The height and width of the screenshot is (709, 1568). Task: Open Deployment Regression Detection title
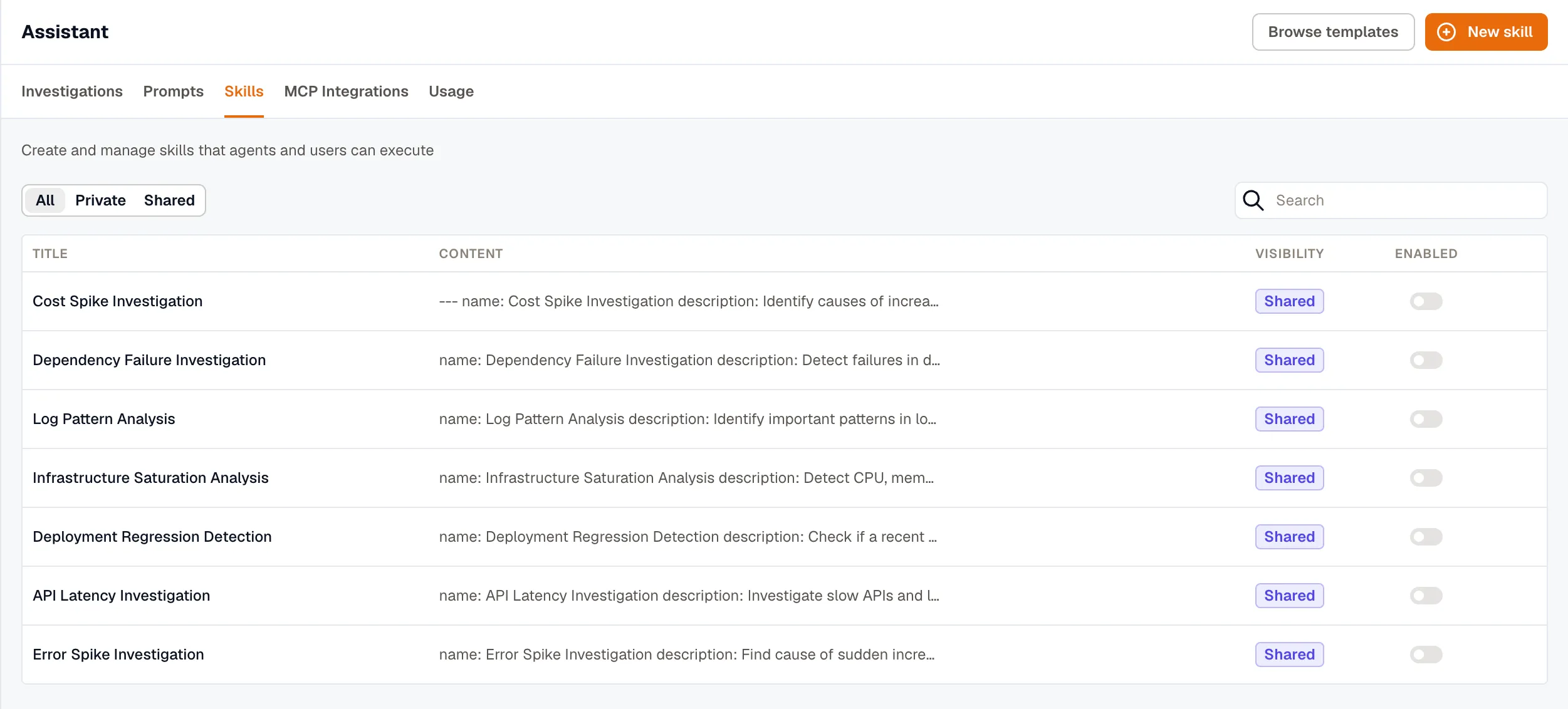[152, 537]
